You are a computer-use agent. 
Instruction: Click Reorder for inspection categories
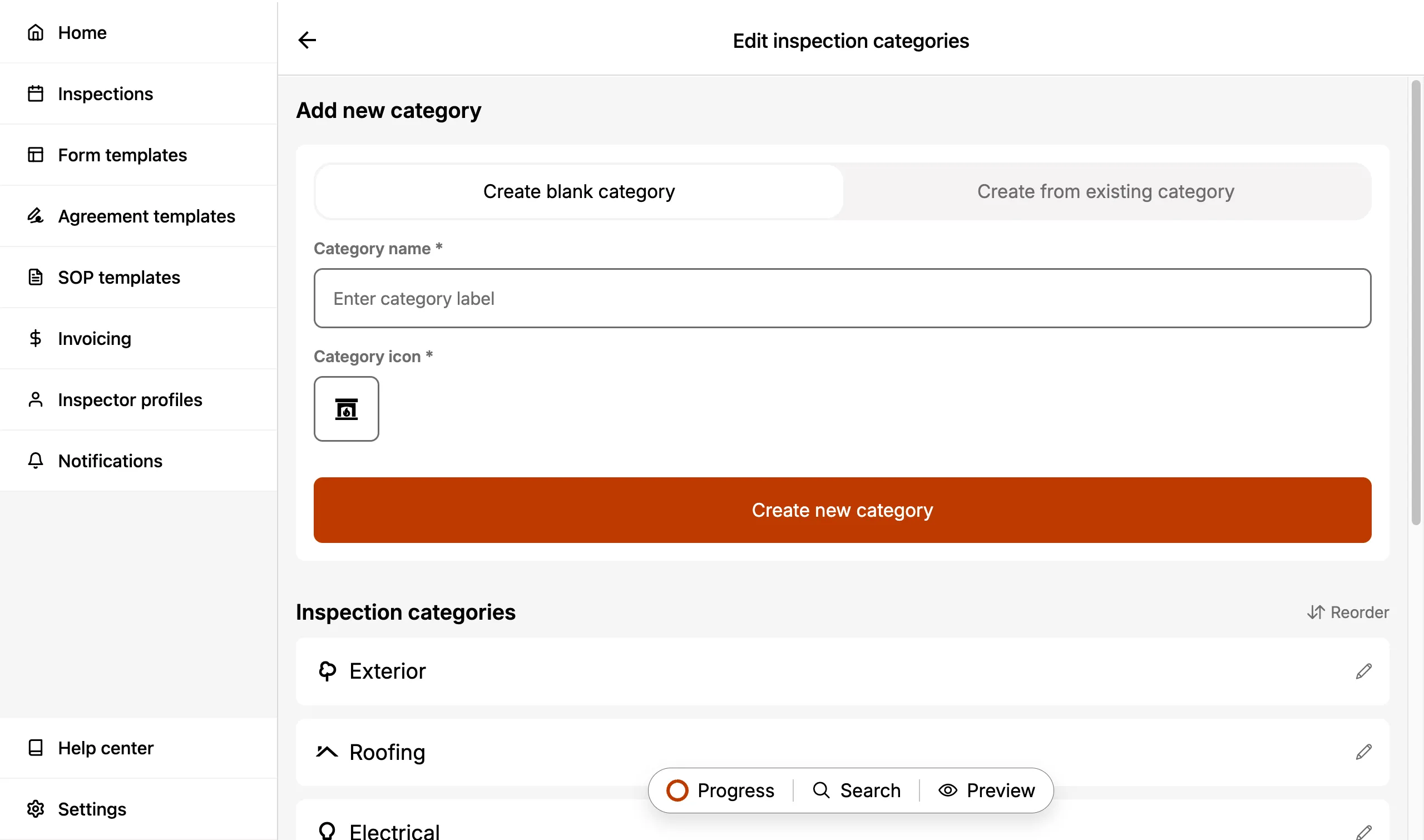tap(1348, 612)
